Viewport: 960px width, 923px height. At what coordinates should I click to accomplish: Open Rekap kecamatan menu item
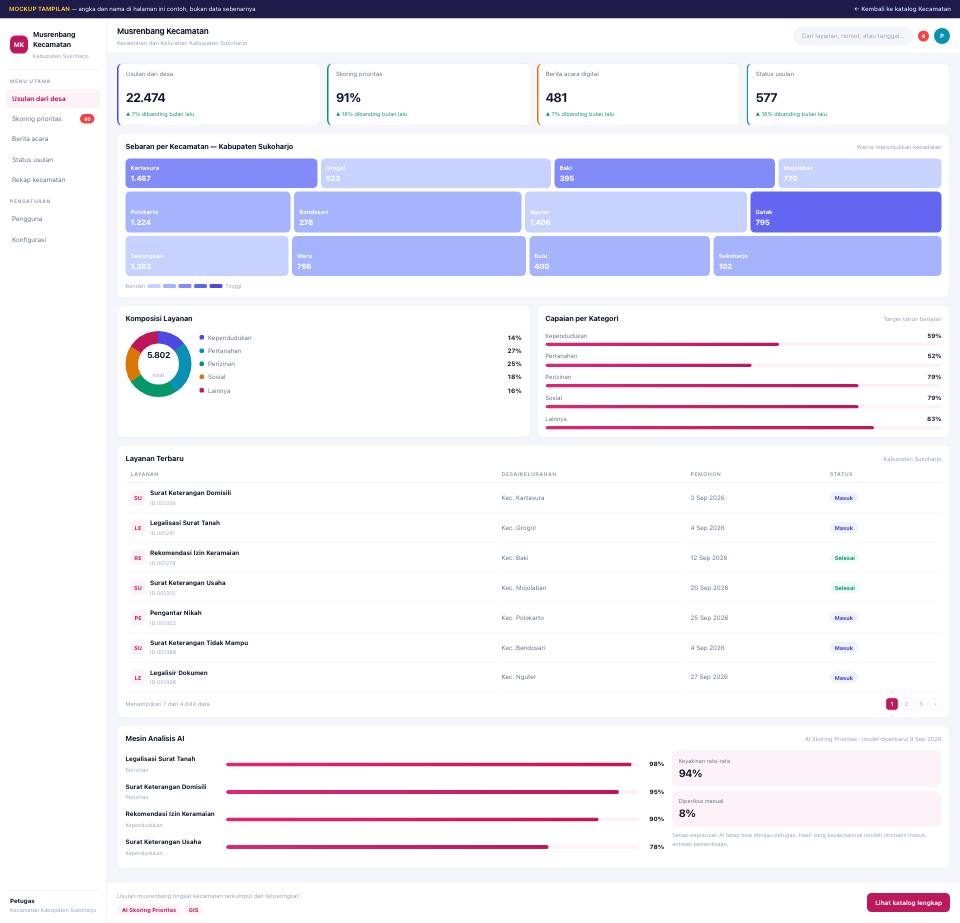[x=53, y=180]
